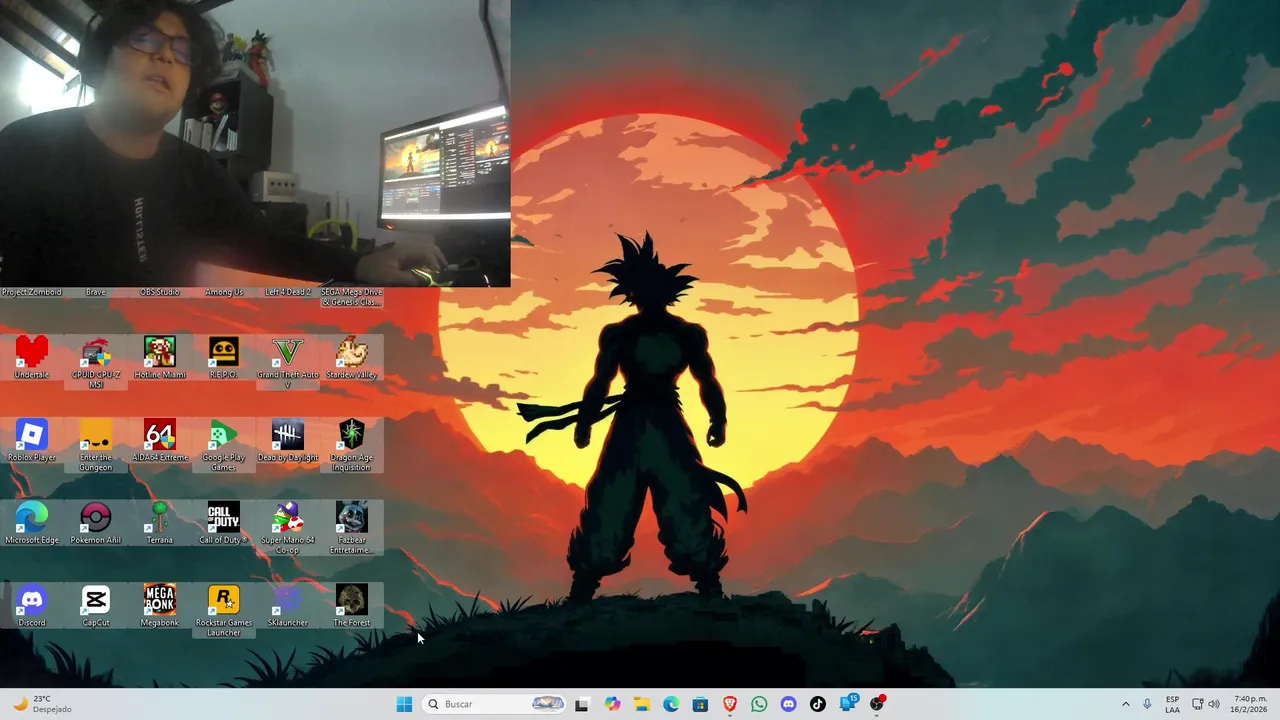Select the Megabonk desktop icon
Viewport: 1280px width, 720px height.
click(160, 607)
